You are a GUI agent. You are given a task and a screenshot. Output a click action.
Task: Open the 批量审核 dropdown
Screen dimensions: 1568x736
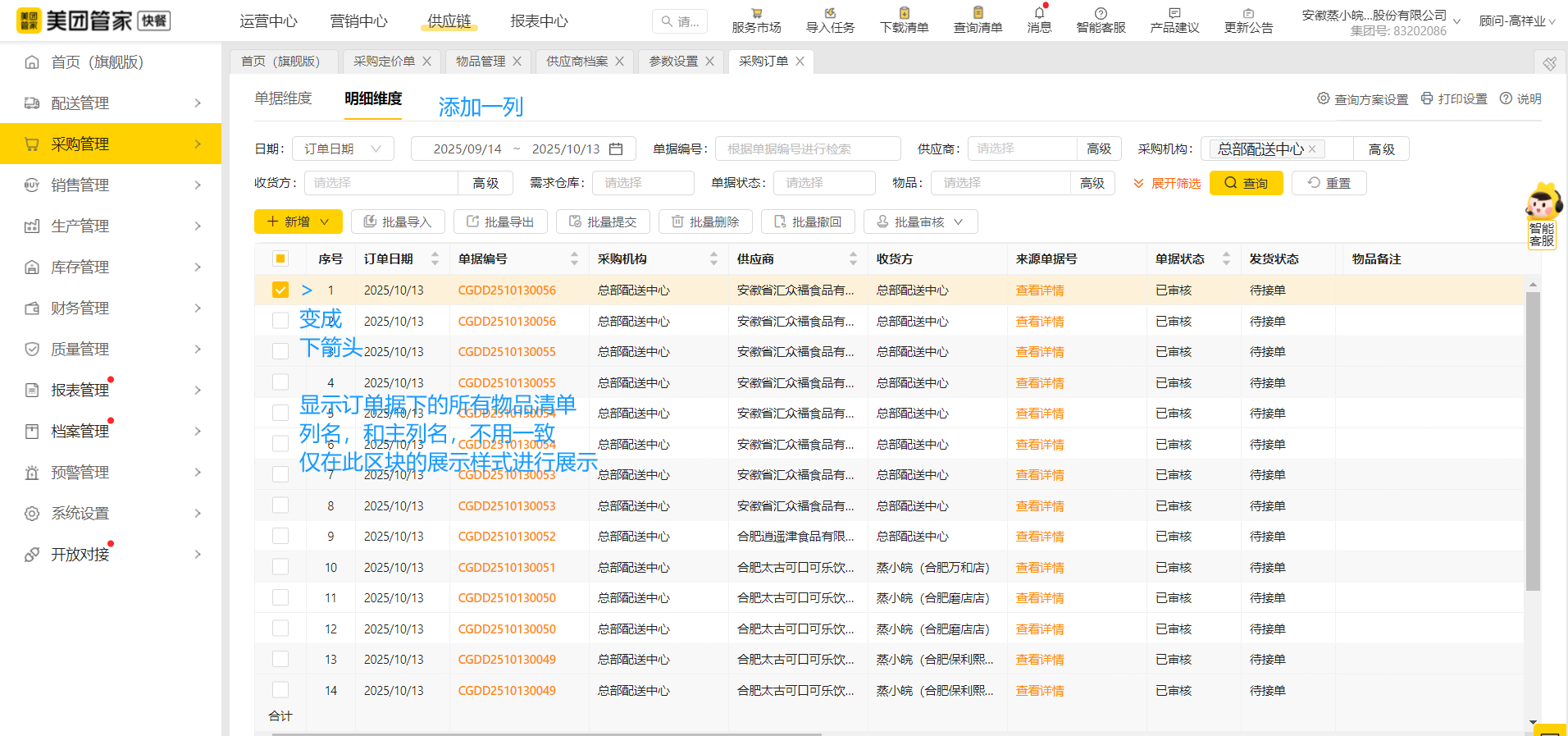pos(920,222)
